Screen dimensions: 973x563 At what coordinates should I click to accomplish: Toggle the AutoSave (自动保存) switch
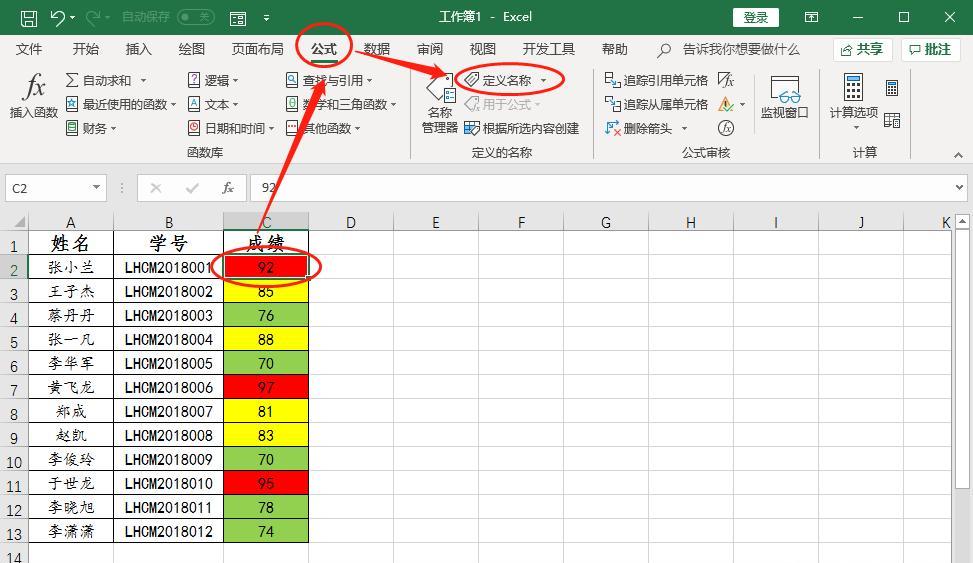[196, 17]
